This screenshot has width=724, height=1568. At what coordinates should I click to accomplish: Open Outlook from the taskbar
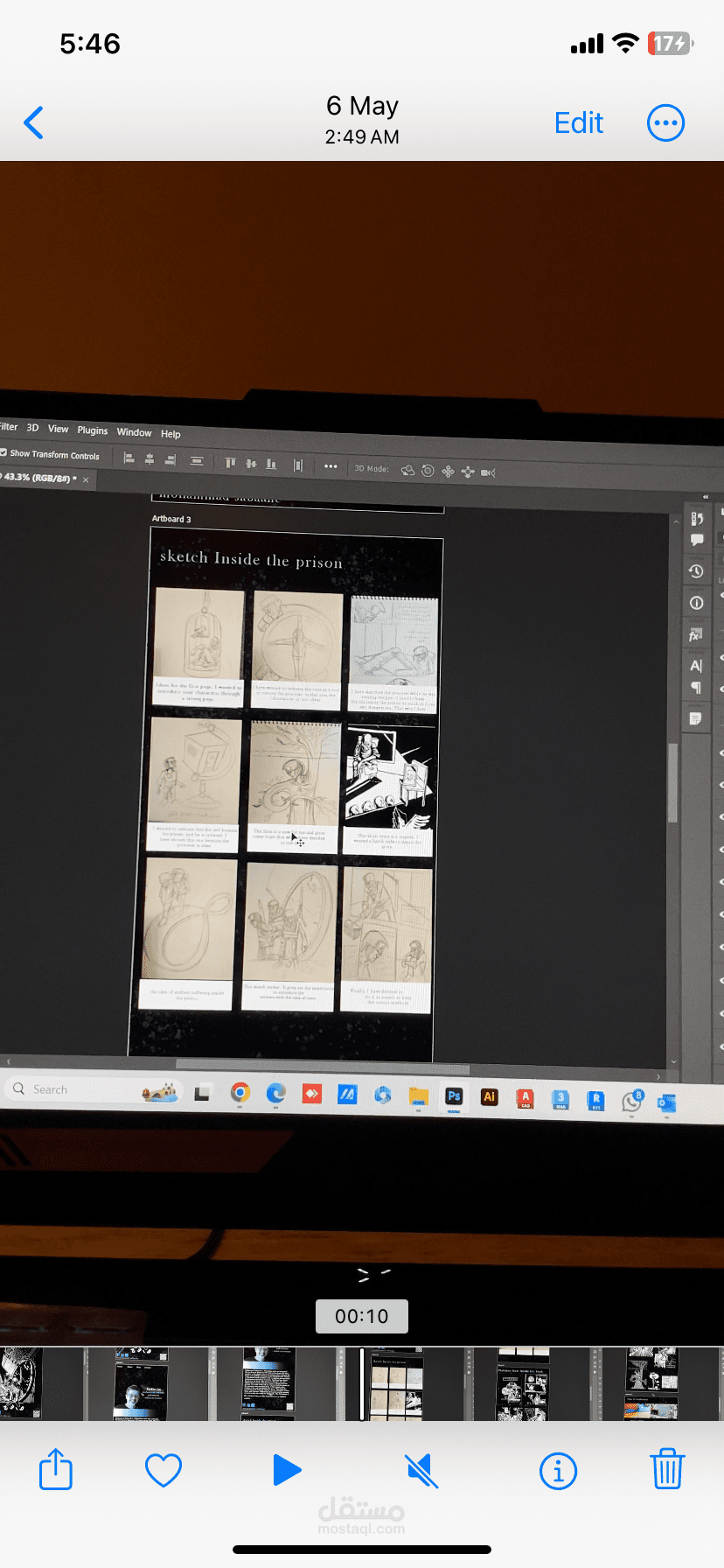pyautogui.click(x=667, y=1103)
